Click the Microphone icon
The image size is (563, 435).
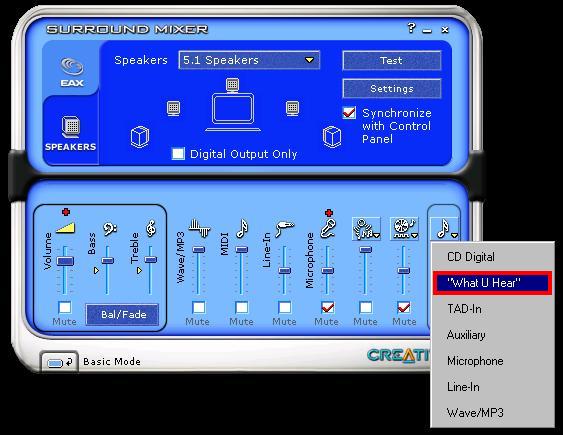(328, 229)
